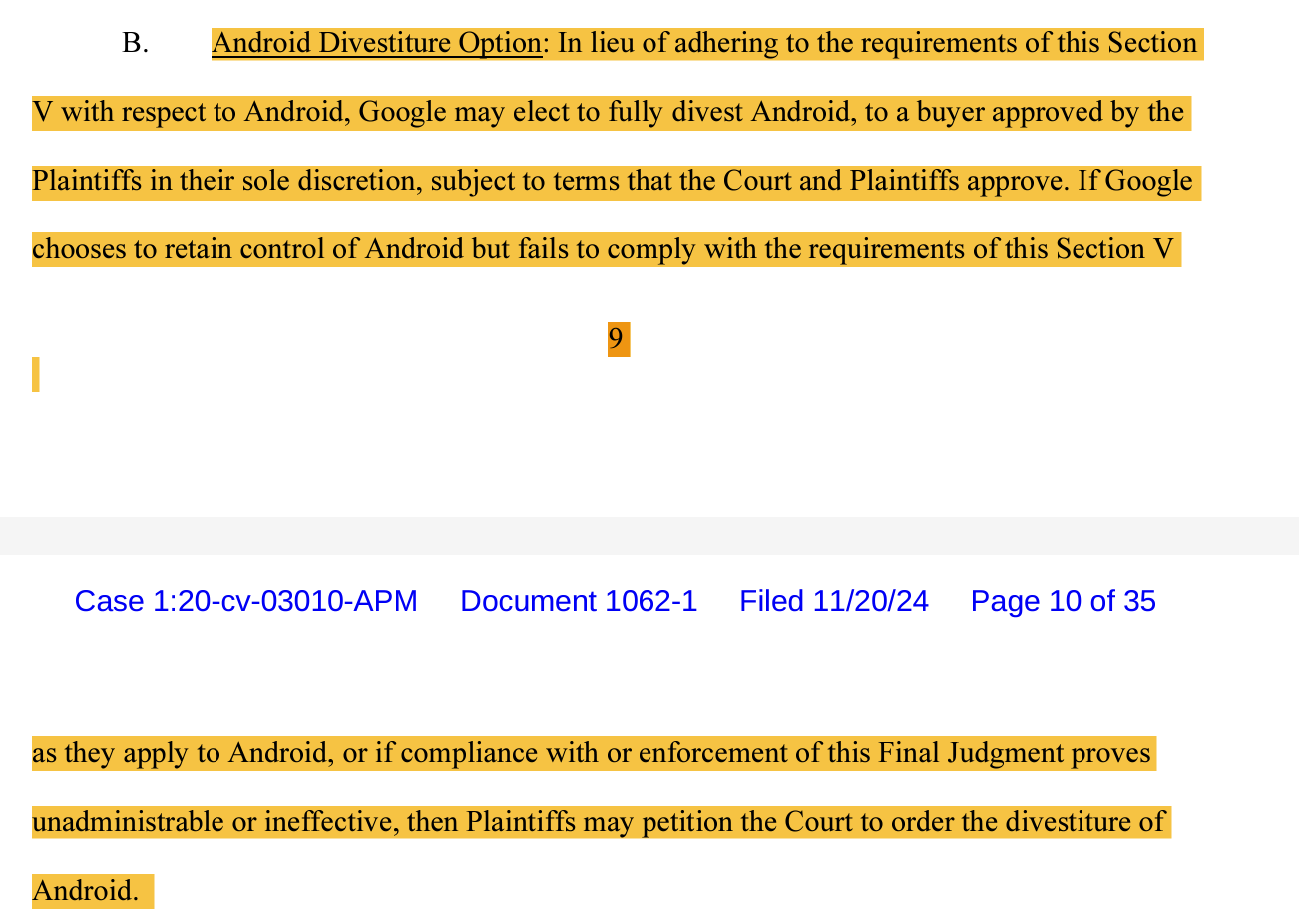Image resolution: width=1299 pixels, height=924 pixels.
Task: Click the Document 1062-1 header text
Action: (x=579, y=601)
